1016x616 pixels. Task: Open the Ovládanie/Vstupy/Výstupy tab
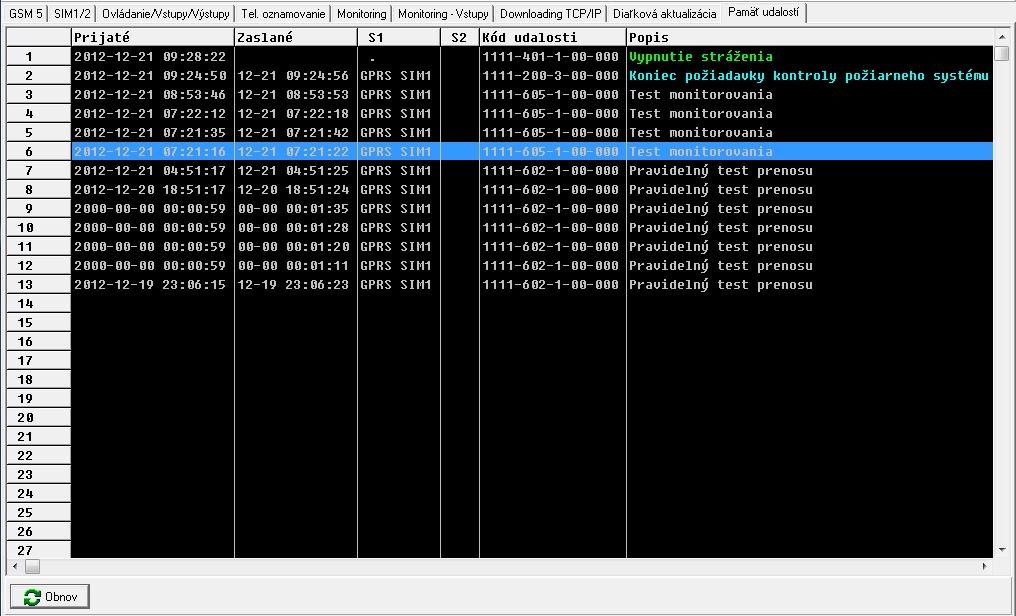(x=165, y=14)
